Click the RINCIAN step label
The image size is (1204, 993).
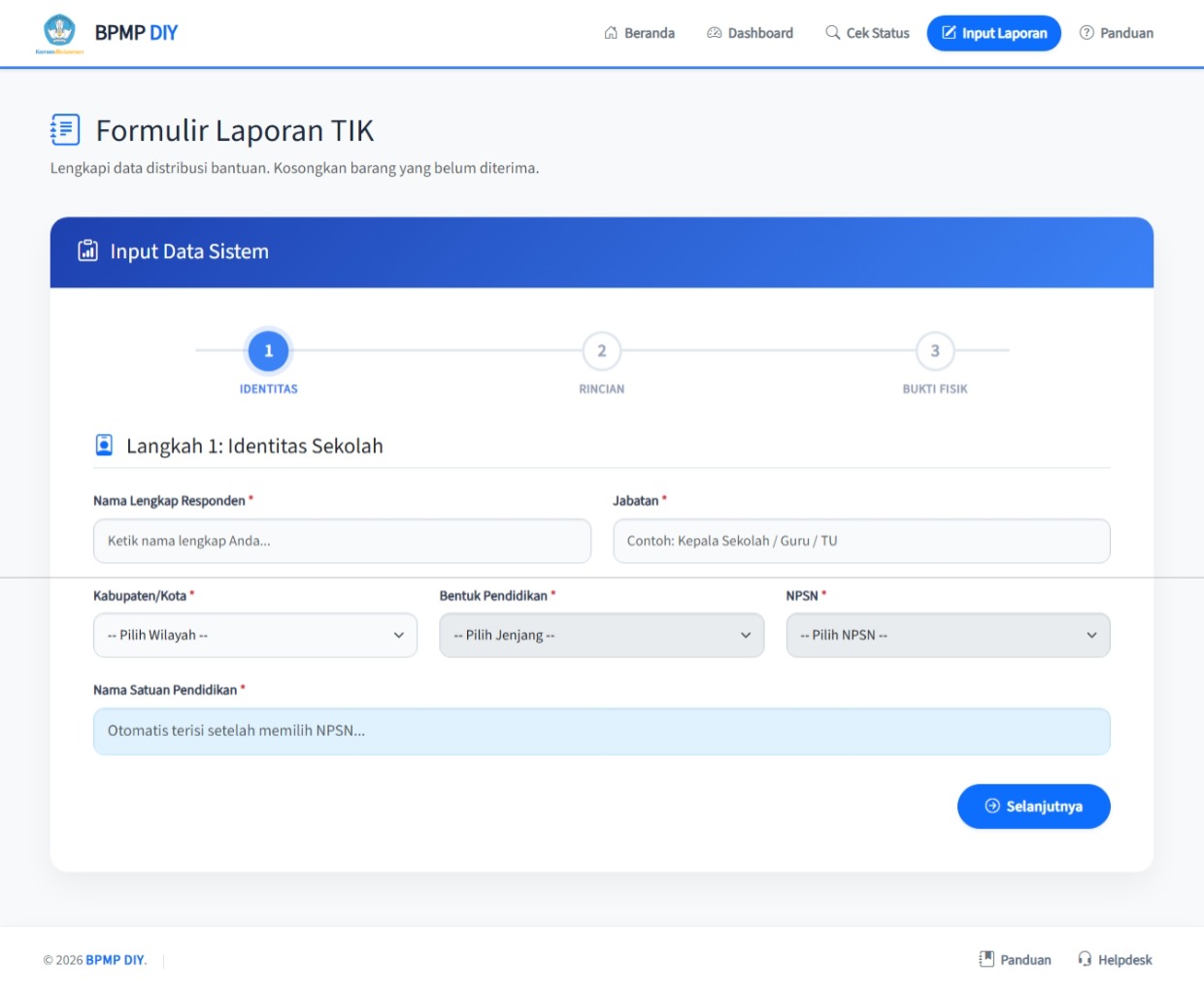[x=602, y=389]
